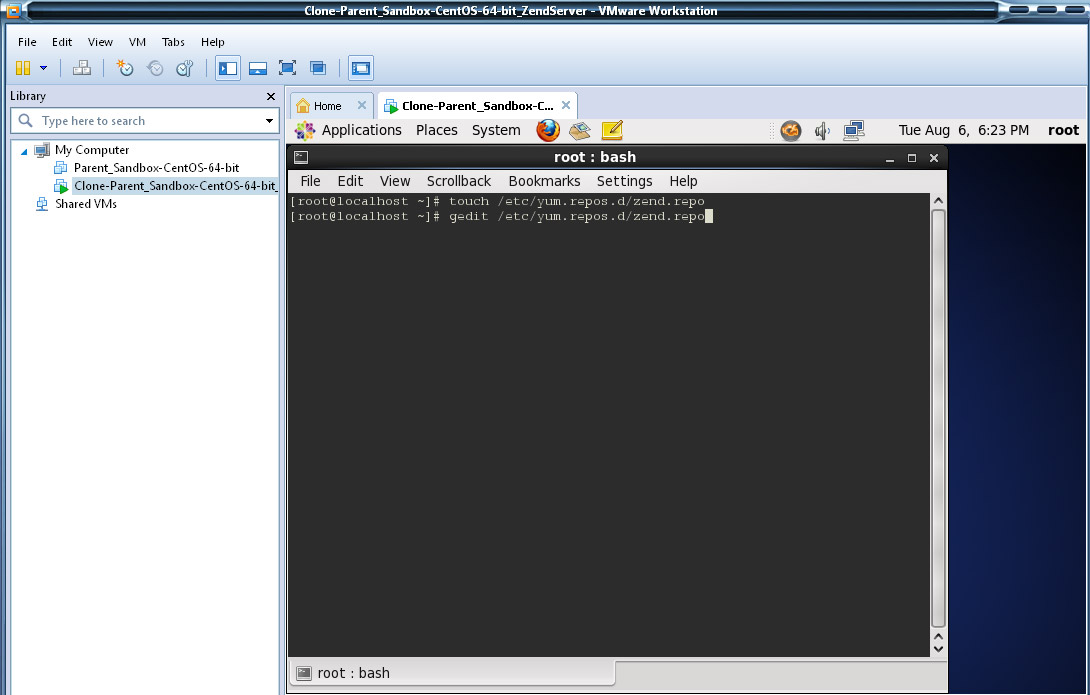Screen dimensions: 1090x695
Task: Open terminal View menu
Action: point(395,181)
